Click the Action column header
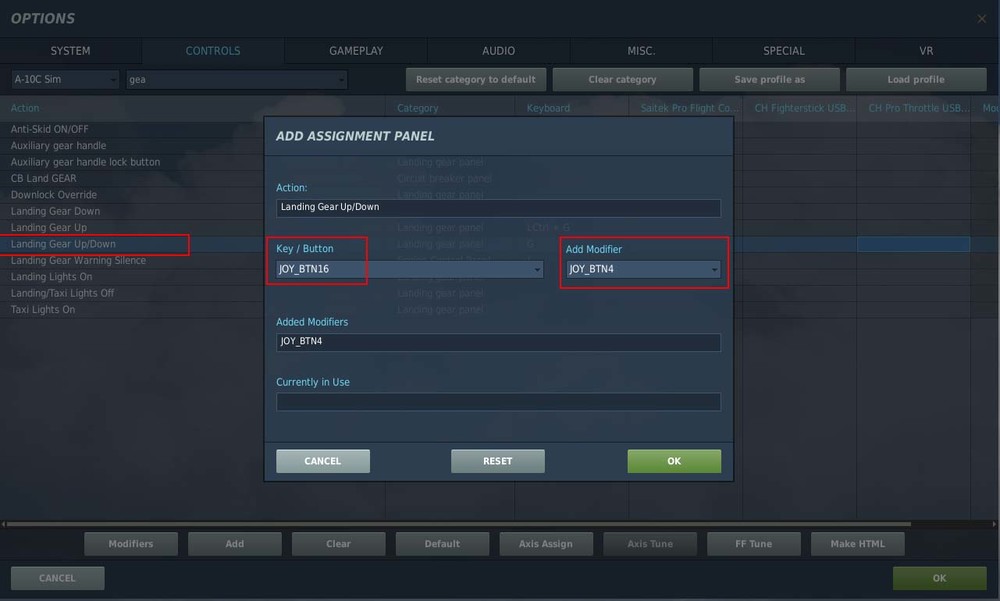 click(x=193, y=108)
